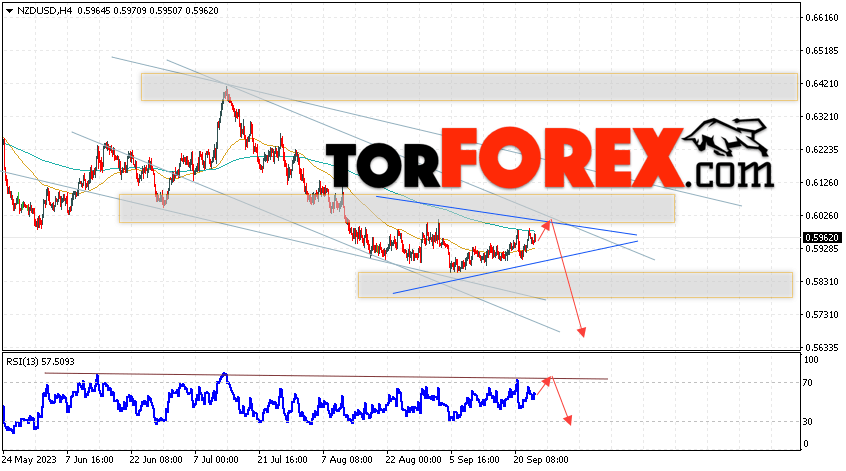Click the RSI scale value 30
The height and width of the screenshot is (471, 846).
[x=808, y=421]
